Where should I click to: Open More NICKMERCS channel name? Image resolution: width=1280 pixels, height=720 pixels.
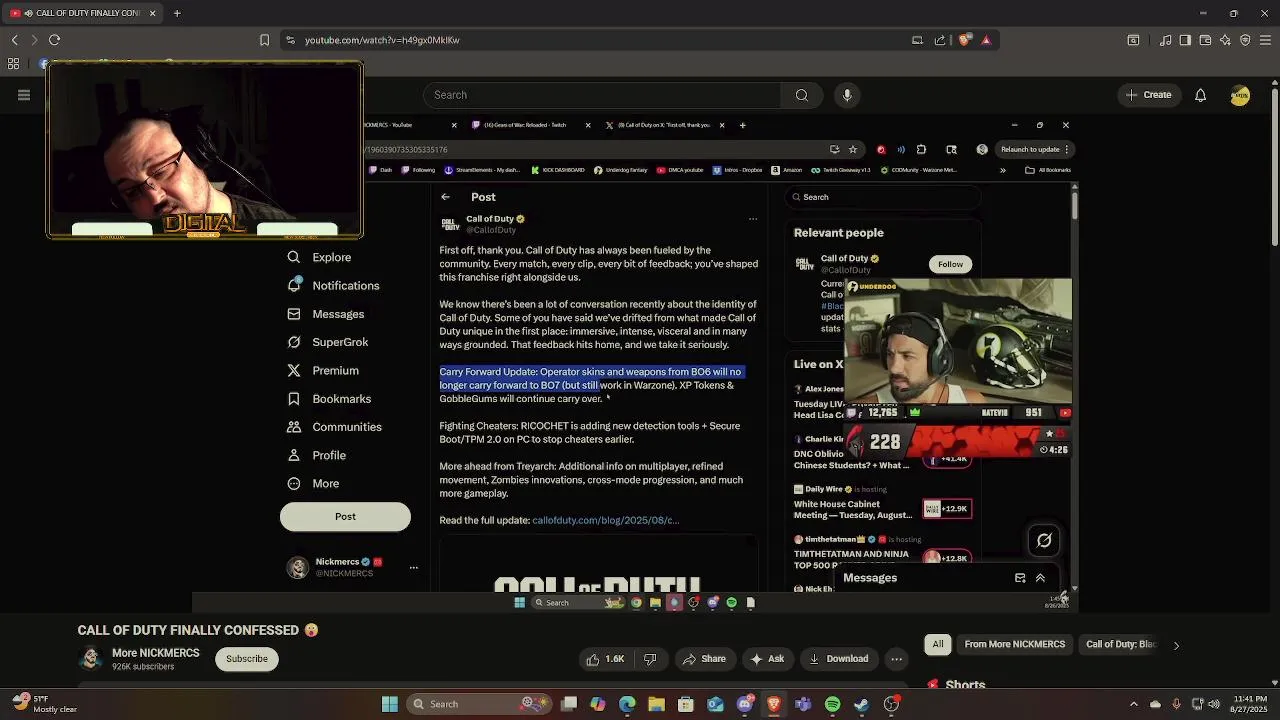click(x=156, y=653)
